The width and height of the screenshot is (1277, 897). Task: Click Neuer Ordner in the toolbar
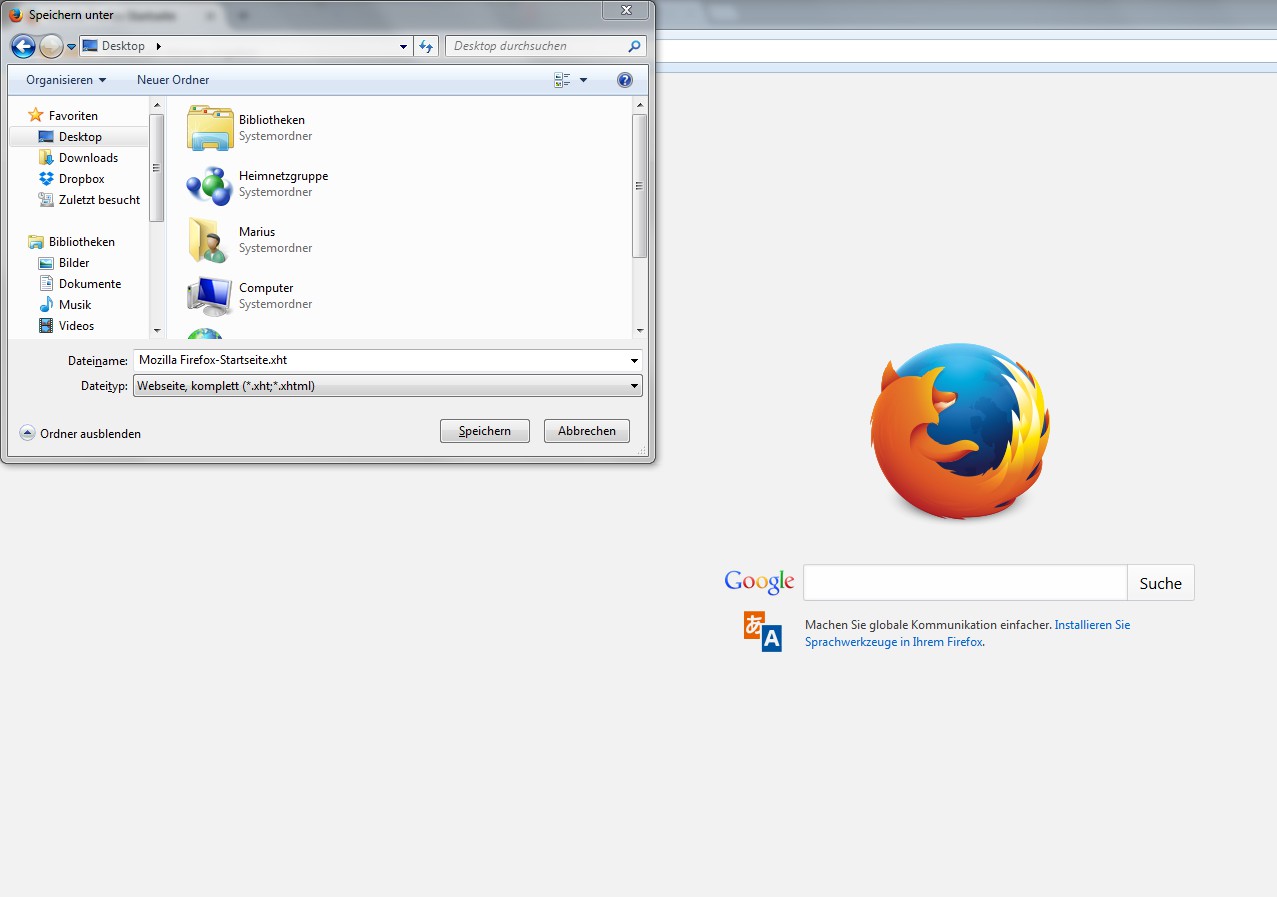173,80
